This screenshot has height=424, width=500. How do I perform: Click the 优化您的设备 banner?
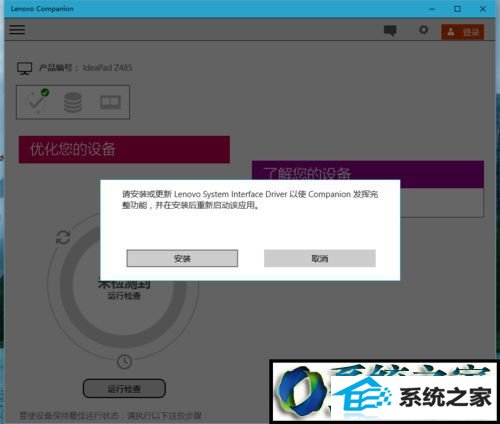tap(124, 149)
